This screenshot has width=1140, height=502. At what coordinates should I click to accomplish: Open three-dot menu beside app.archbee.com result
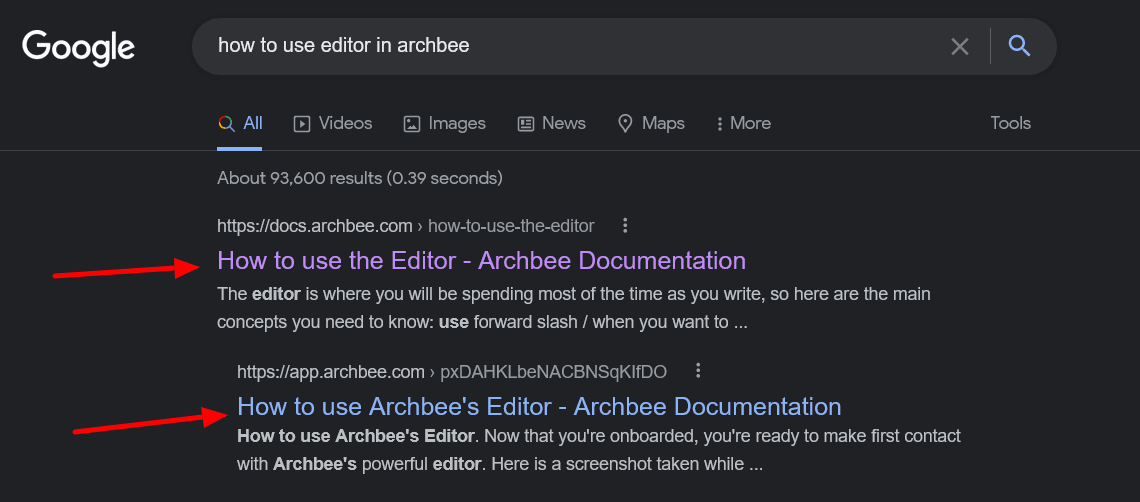698,371
